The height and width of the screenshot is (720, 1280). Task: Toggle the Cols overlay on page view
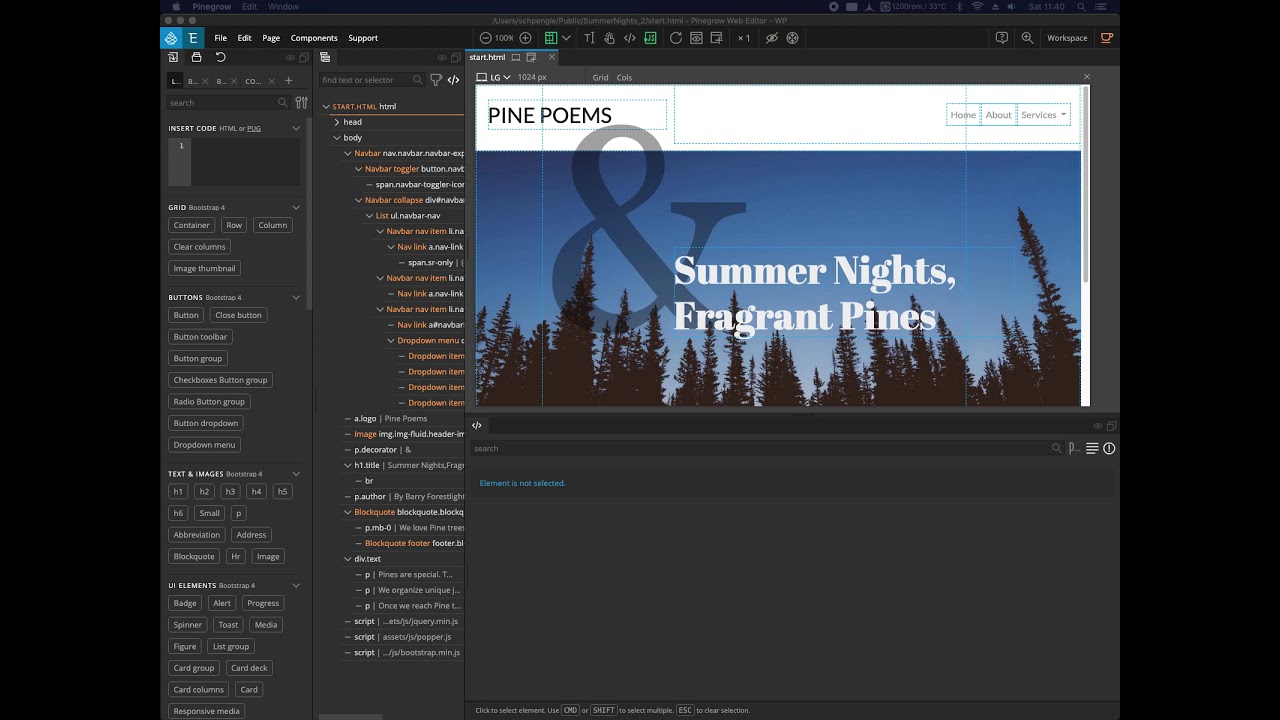[x=624, y=77]
